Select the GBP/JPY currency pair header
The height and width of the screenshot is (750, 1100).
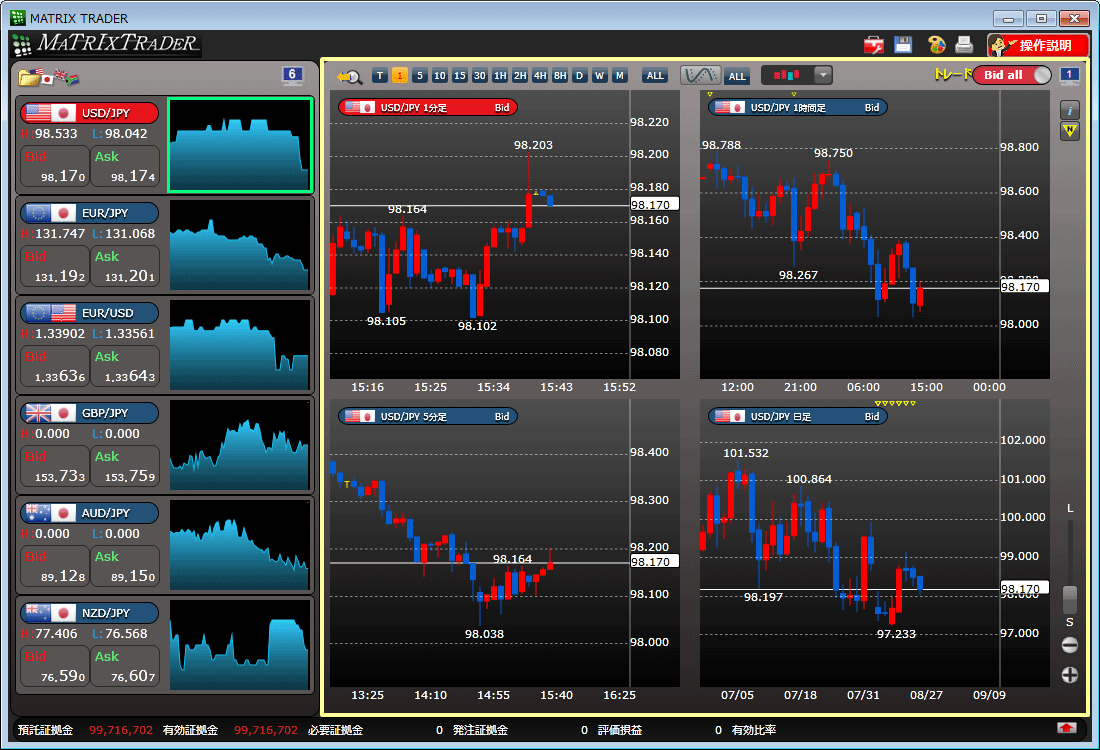(x=90, y=413)
